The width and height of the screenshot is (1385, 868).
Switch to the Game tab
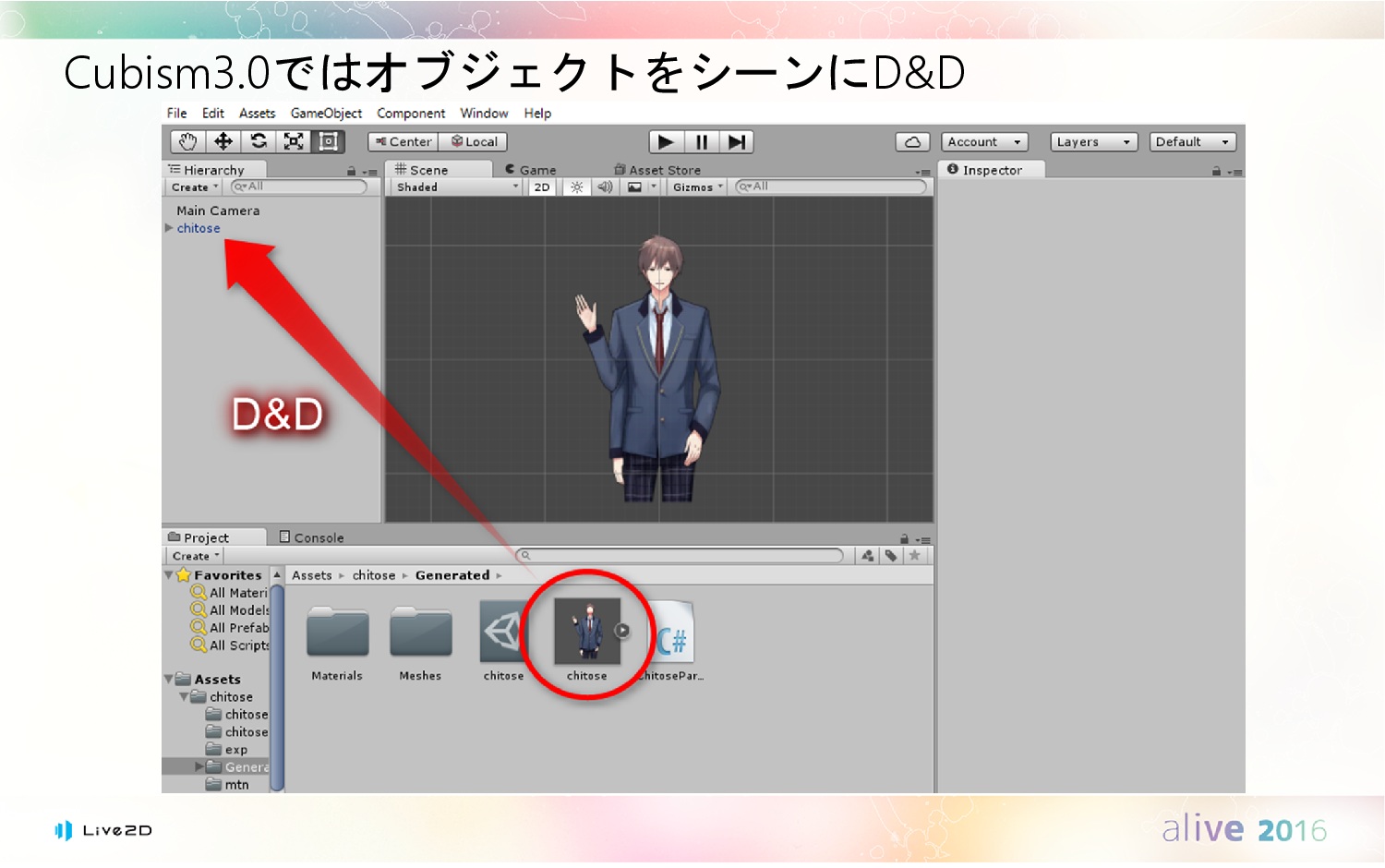coord(531,170)
